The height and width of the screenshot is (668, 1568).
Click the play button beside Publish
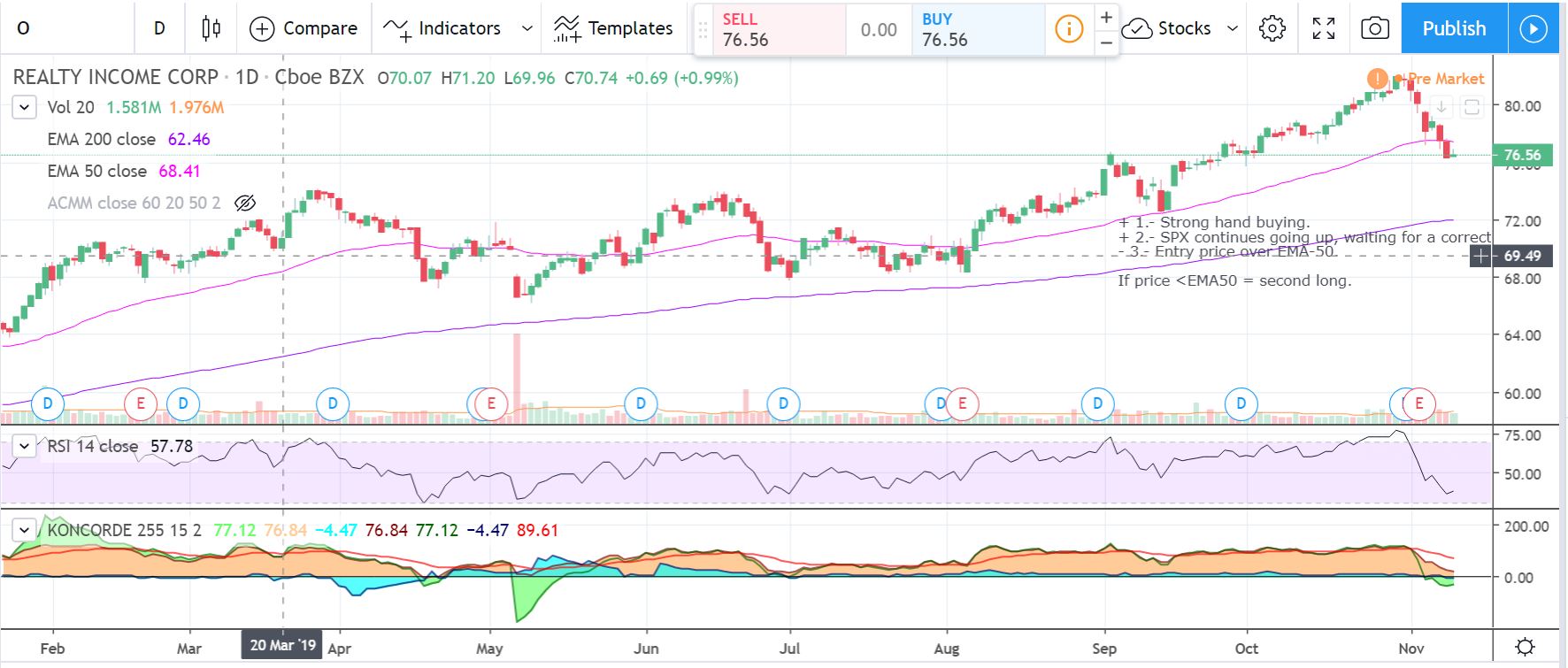point(1533,28)
